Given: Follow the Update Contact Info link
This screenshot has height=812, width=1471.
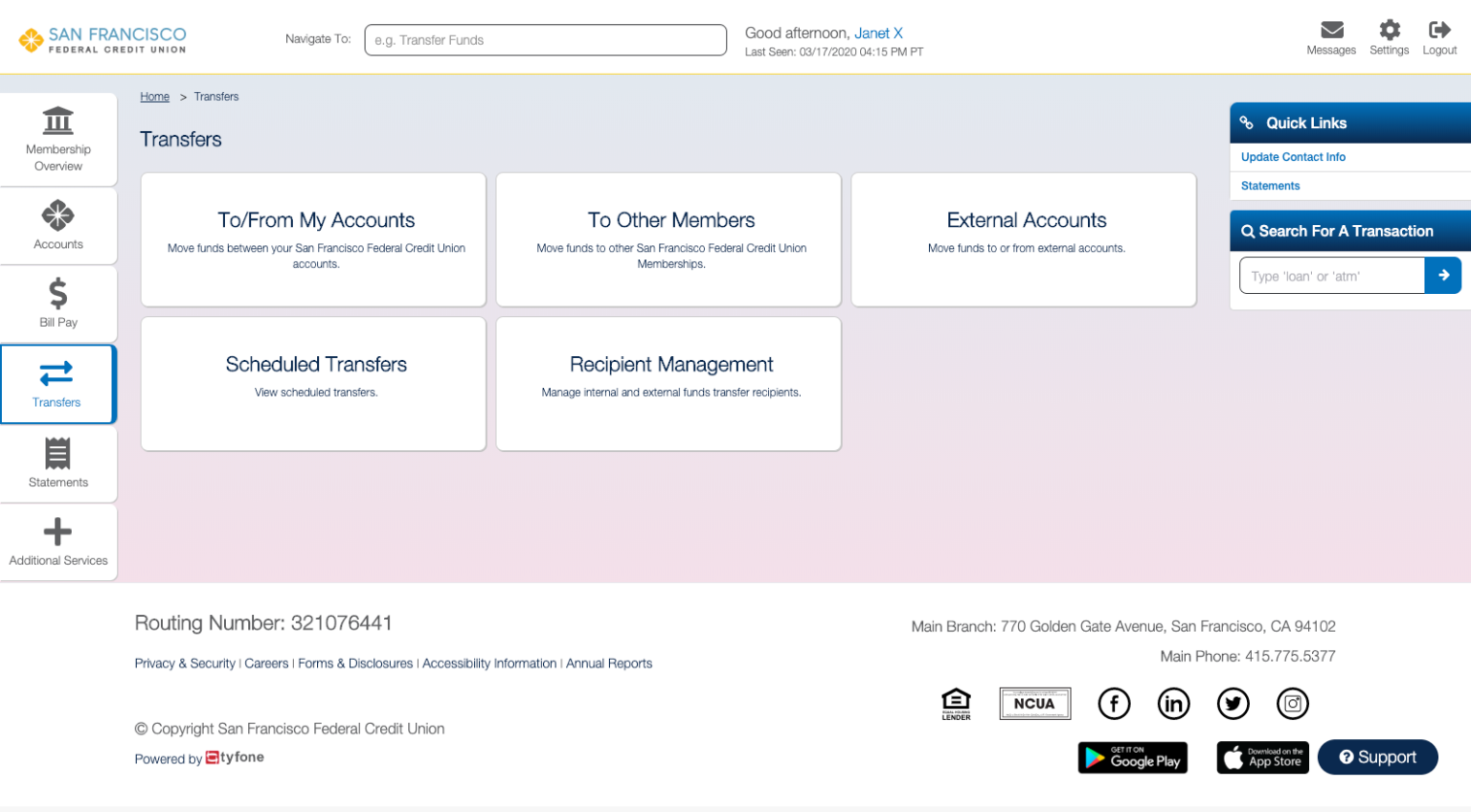Looking at the screenshot, I should click(x=1293, y=157).
